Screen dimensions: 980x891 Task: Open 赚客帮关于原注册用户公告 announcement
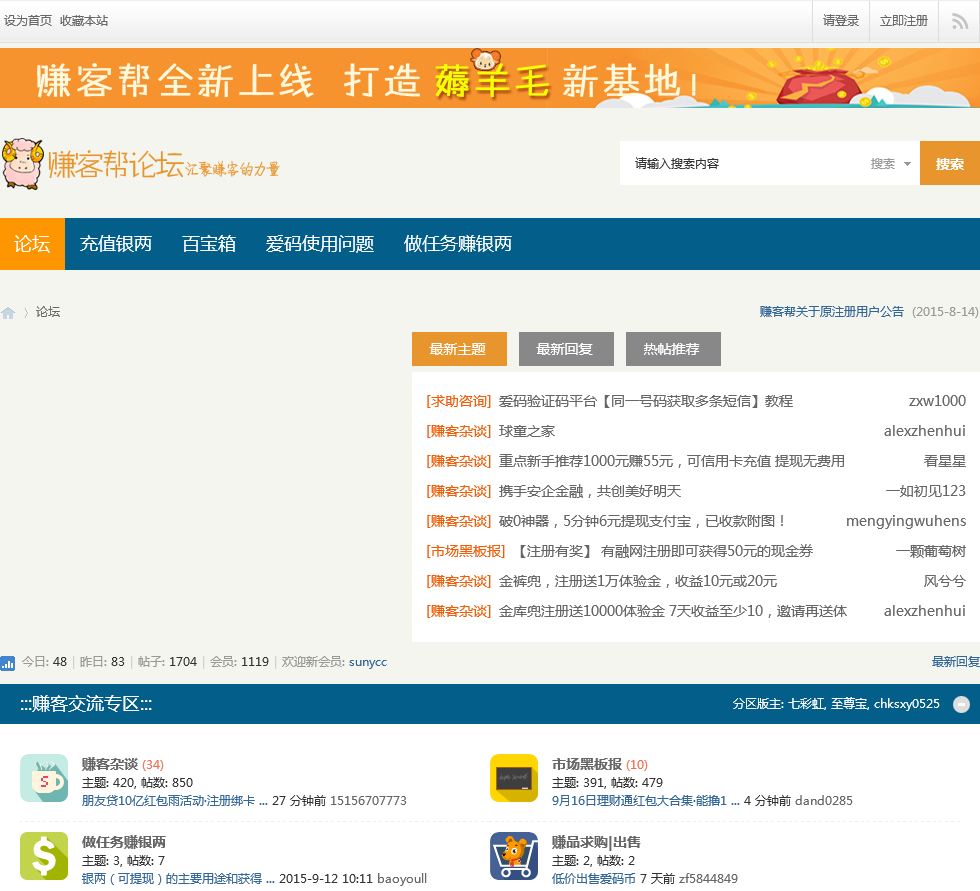click(831, 311)
